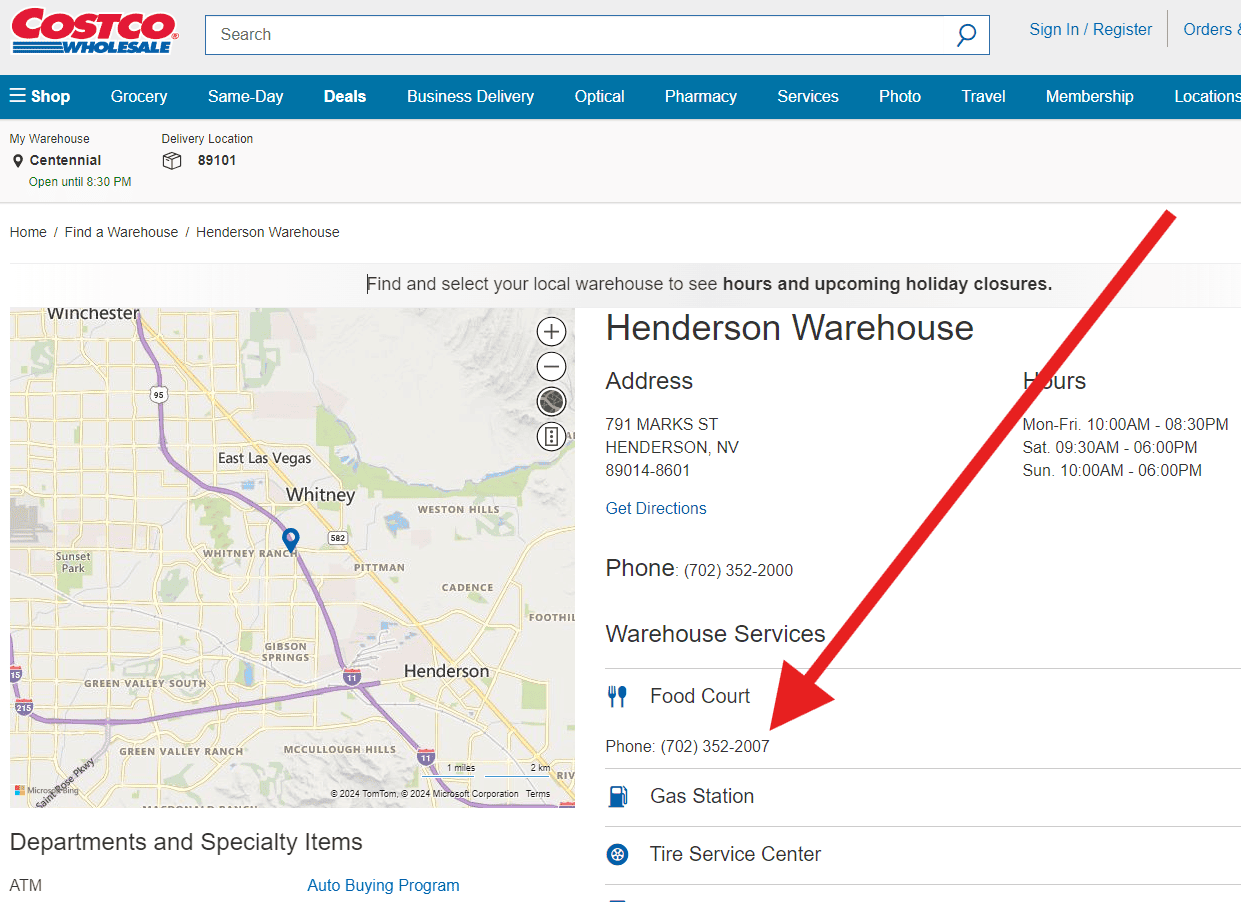Click the Henderson Warehouse breadcrumb text
1241x902 pixels.
point(268,232)
